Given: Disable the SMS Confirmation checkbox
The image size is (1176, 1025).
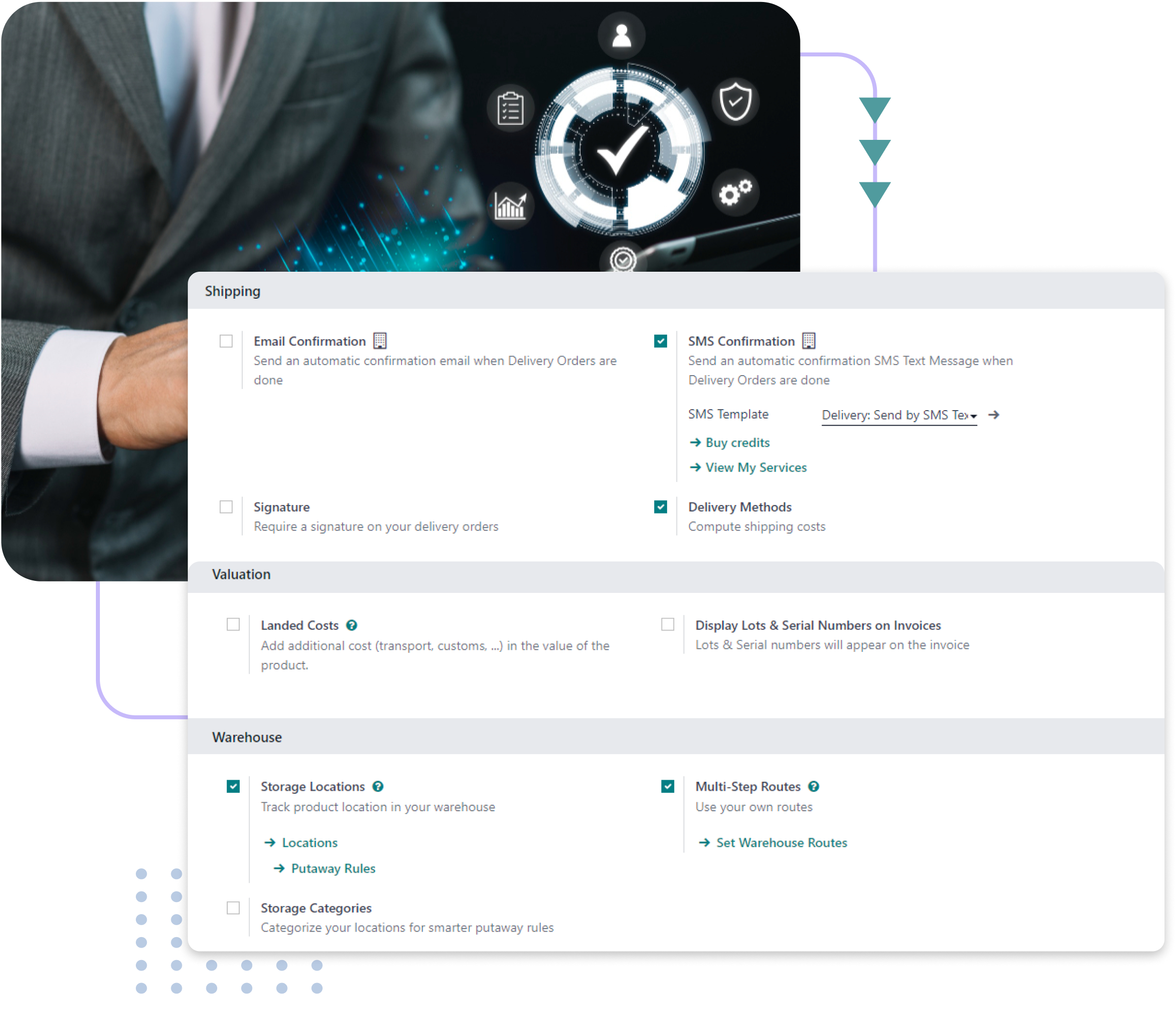Looking at the screenshot, I should pyautogui.click(x=661, y=342).
